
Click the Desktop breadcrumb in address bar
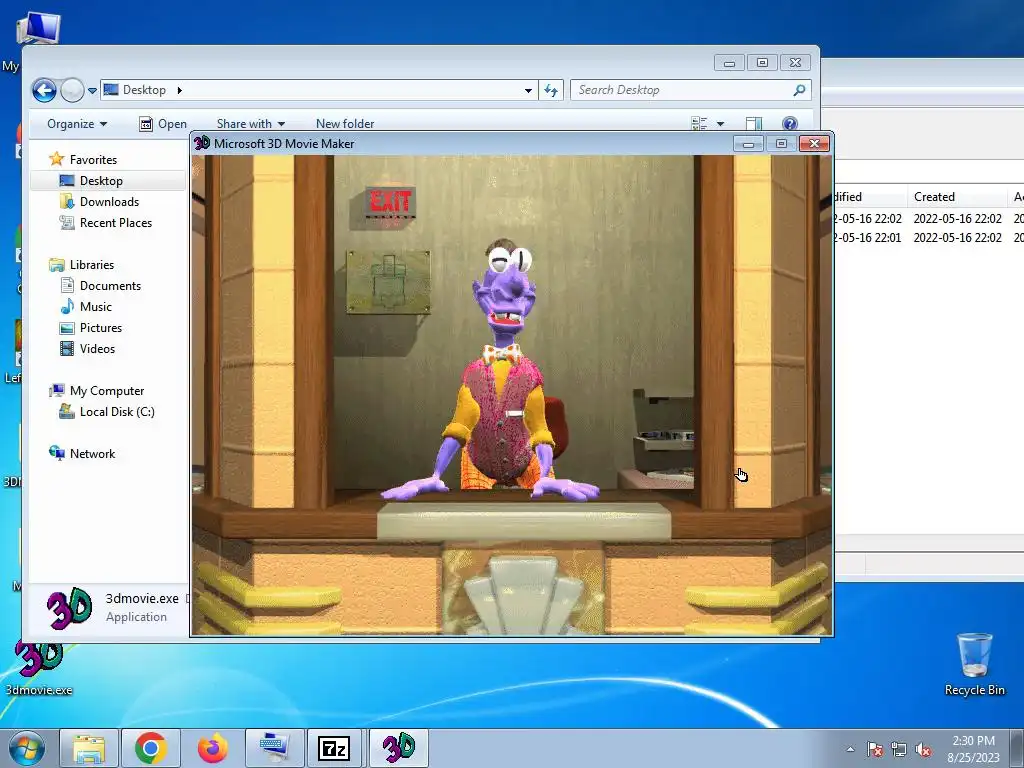point(144,90)
